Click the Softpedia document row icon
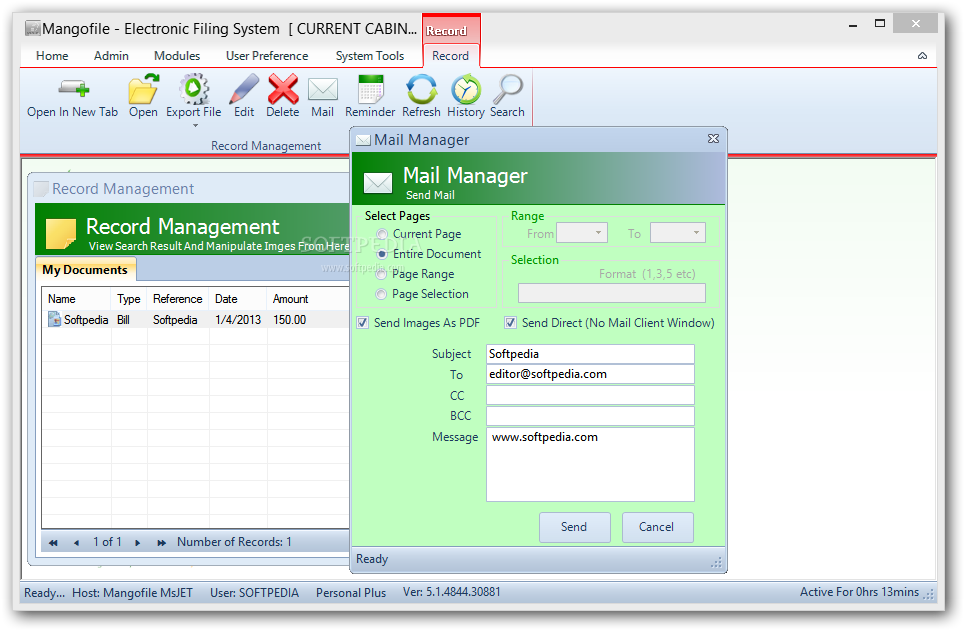The height and width of the screenshot is (631, 965). (x=55, y=320)
